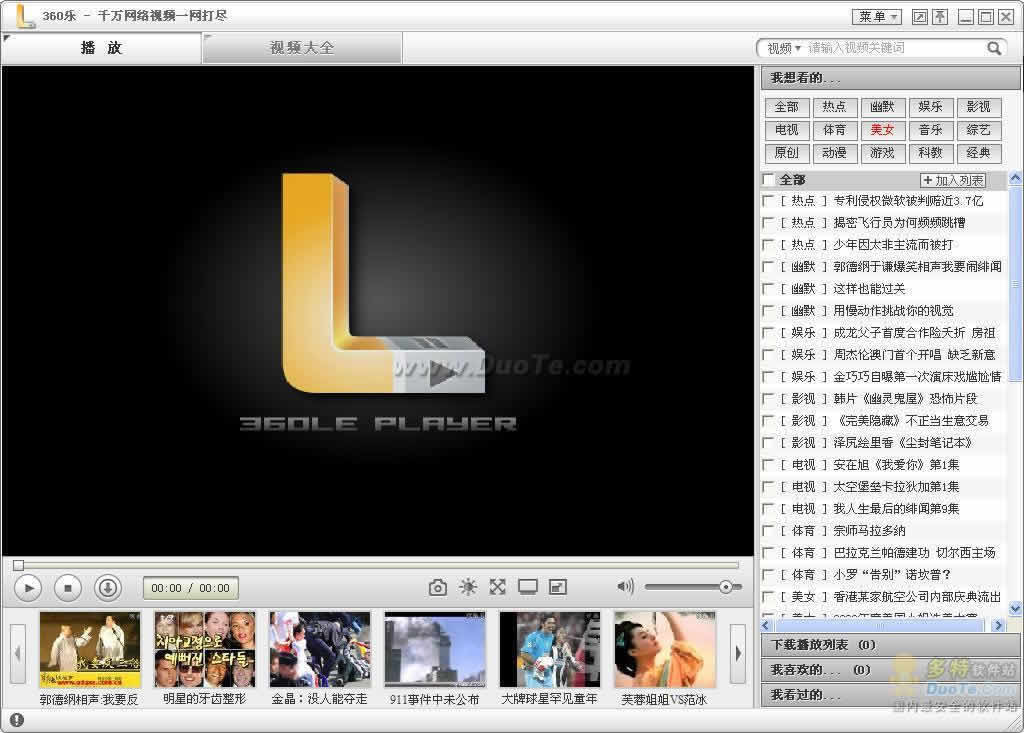The height and width of the screenshot is (733, 1024).
Task: Tick the 全部 select-all checkbox
Action: click(x=769, y=179)
